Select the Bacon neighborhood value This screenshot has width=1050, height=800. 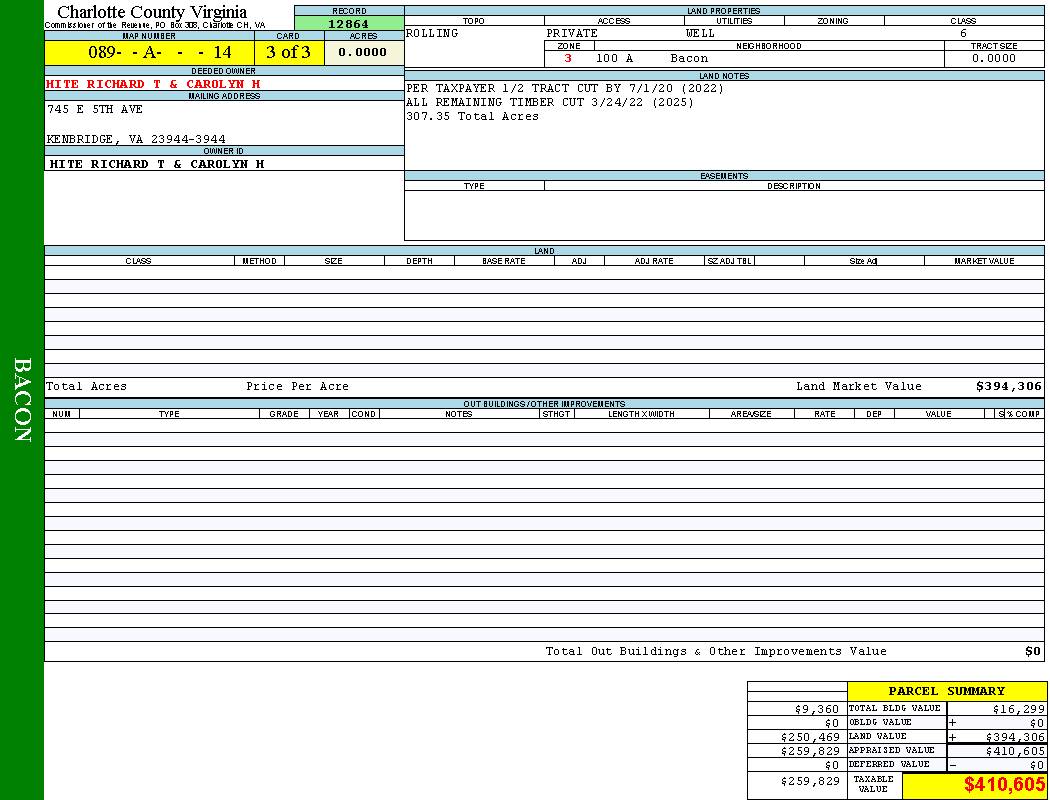[x=689, y=58]
